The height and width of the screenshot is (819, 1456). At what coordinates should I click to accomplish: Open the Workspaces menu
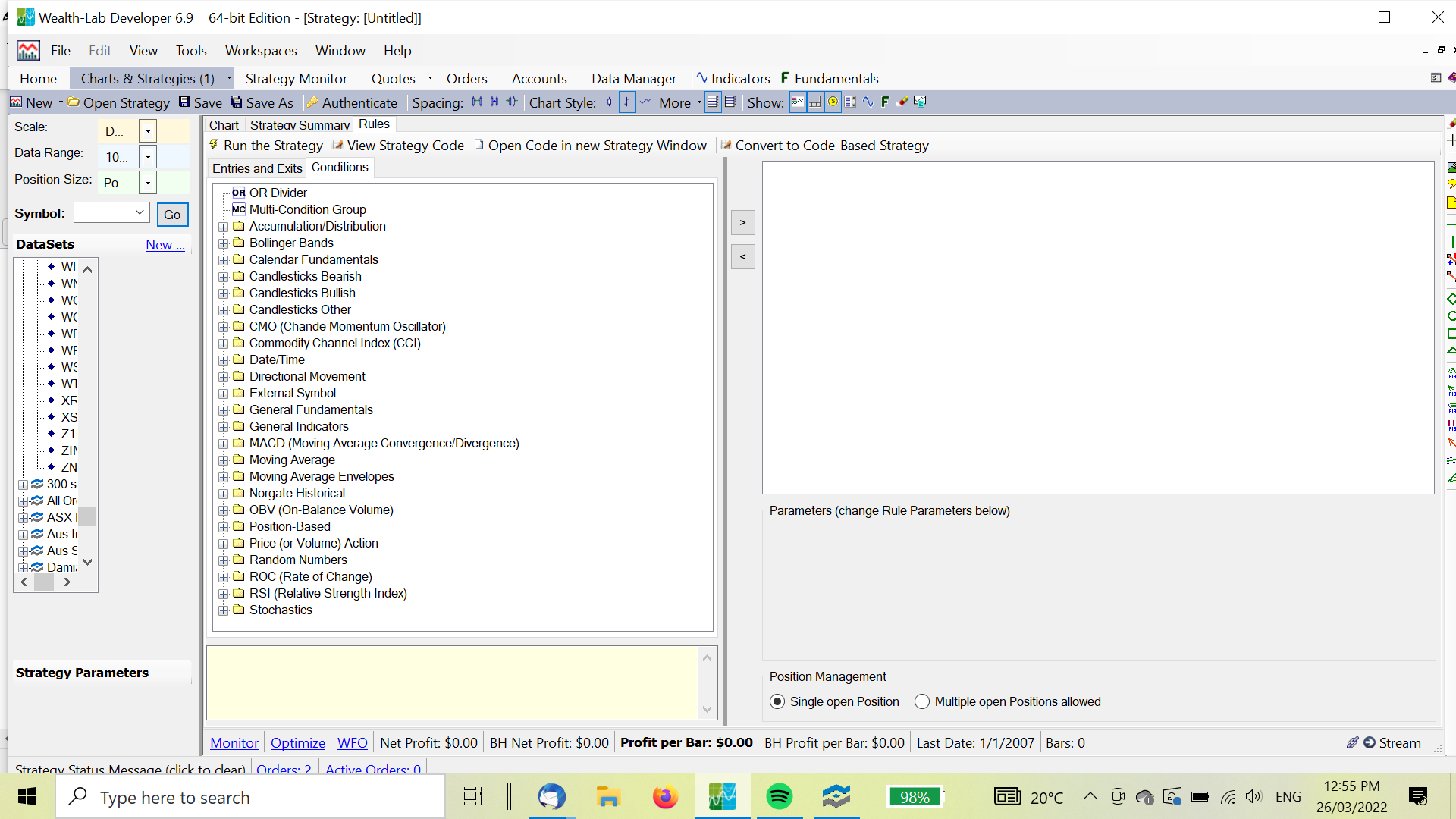pos(261,51)
